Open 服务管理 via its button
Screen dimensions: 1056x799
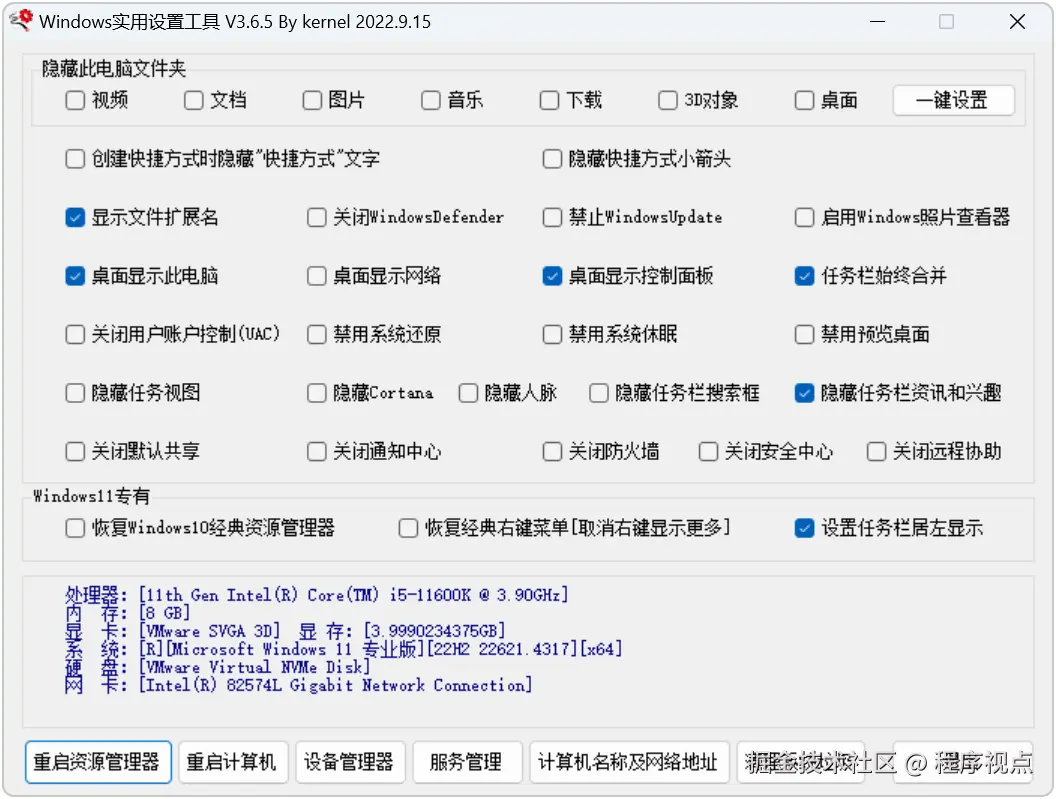[467, 763]
